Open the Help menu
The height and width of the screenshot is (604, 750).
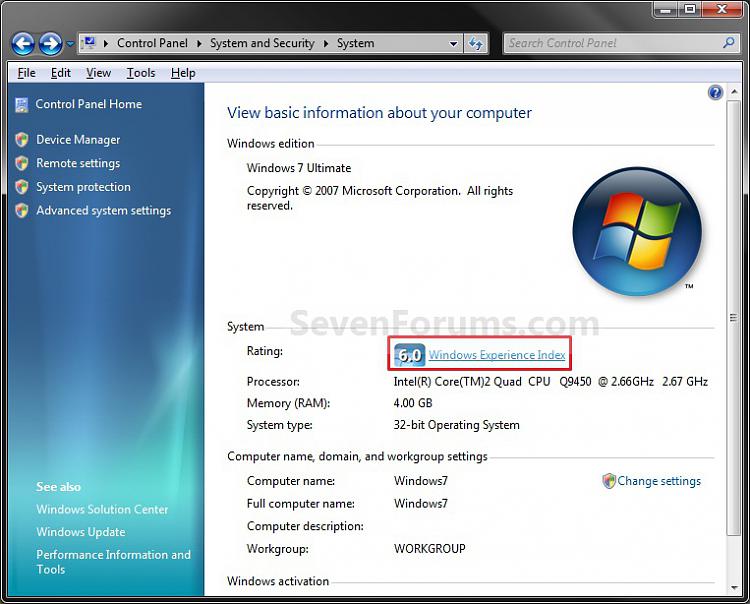coord(183,73)
